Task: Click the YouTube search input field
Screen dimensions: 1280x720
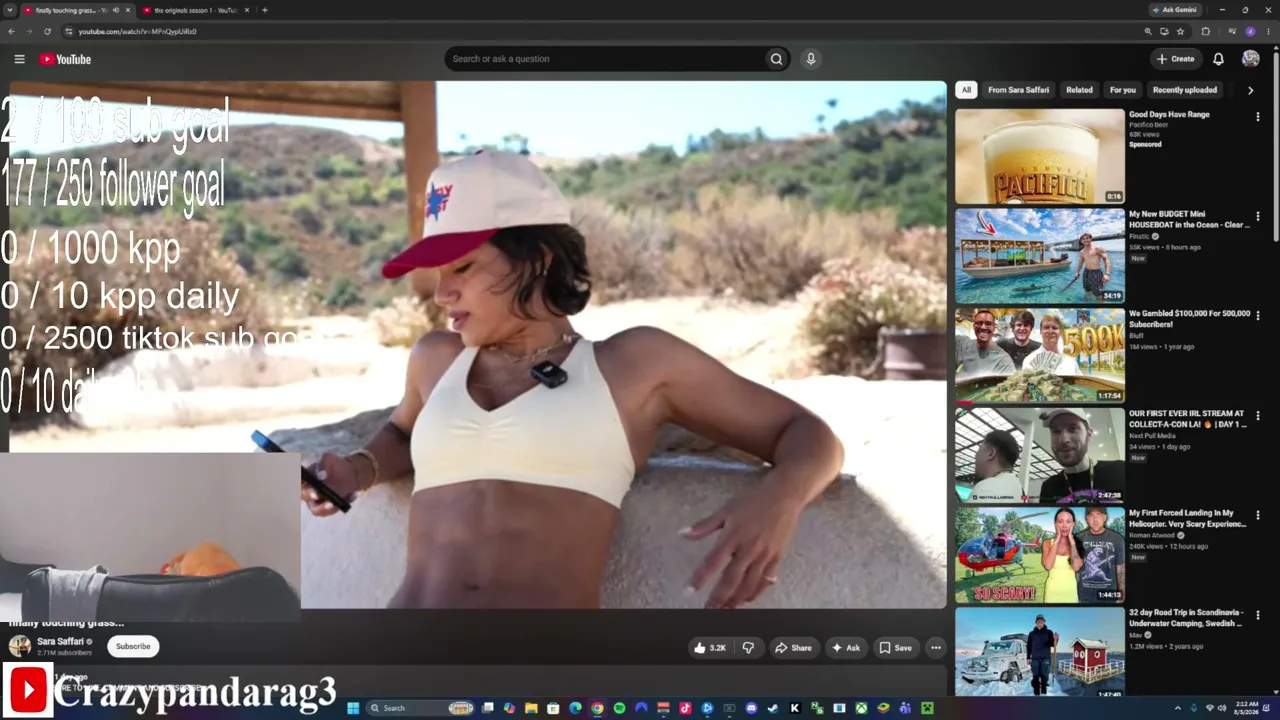Action: coord(604,59)
